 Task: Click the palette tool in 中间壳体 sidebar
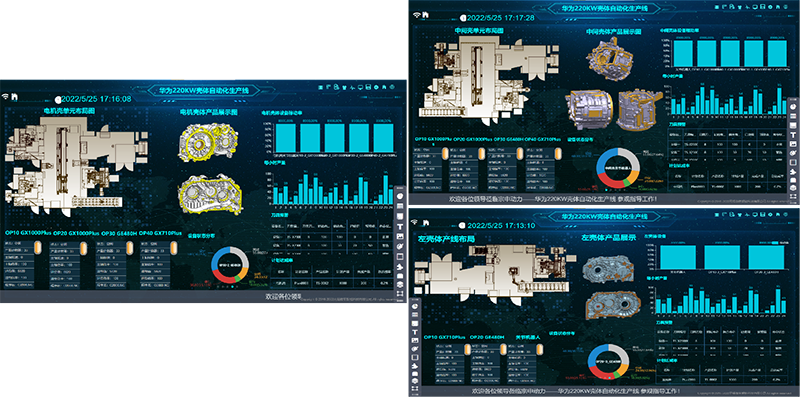click(793, 153)
